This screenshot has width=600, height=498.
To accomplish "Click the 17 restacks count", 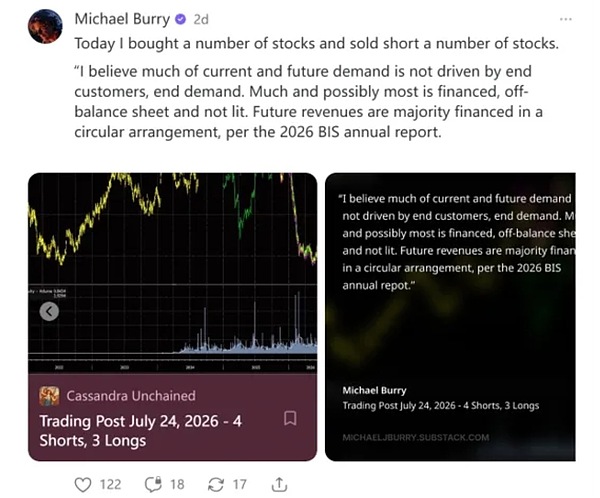I will pos(240,485).
